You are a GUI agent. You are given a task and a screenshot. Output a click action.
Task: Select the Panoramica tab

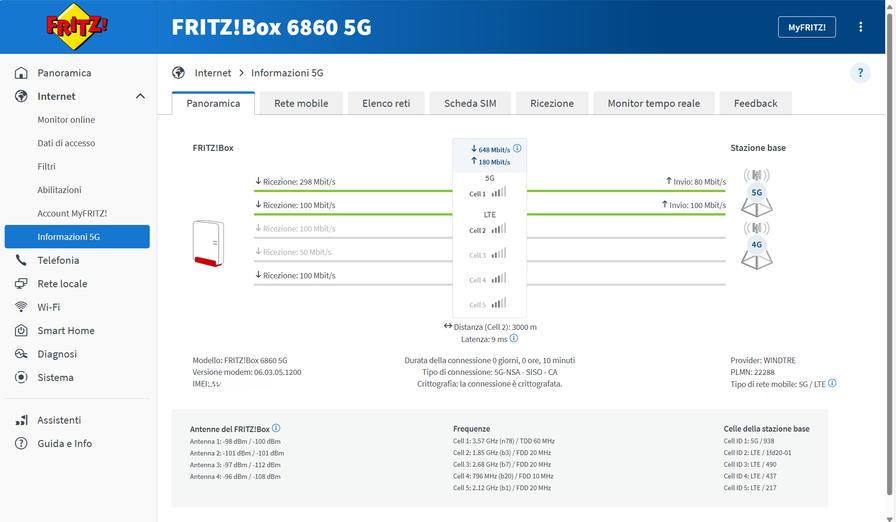(x=213, y=103)
